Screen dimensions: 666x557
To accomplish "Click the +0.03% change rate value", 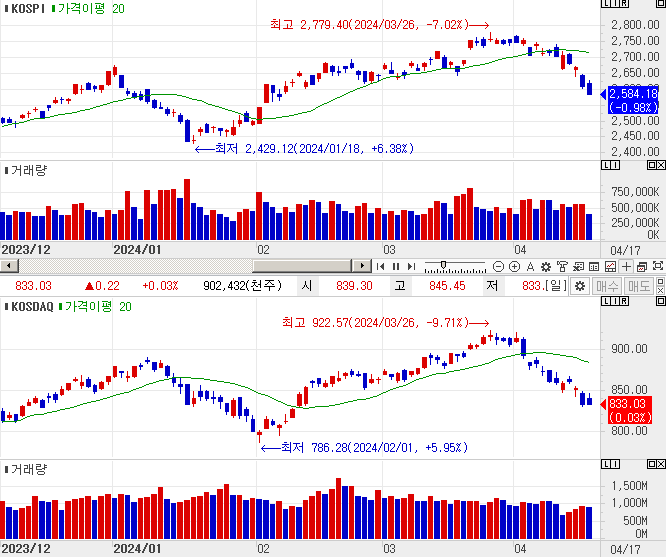I will click(161, 286).
